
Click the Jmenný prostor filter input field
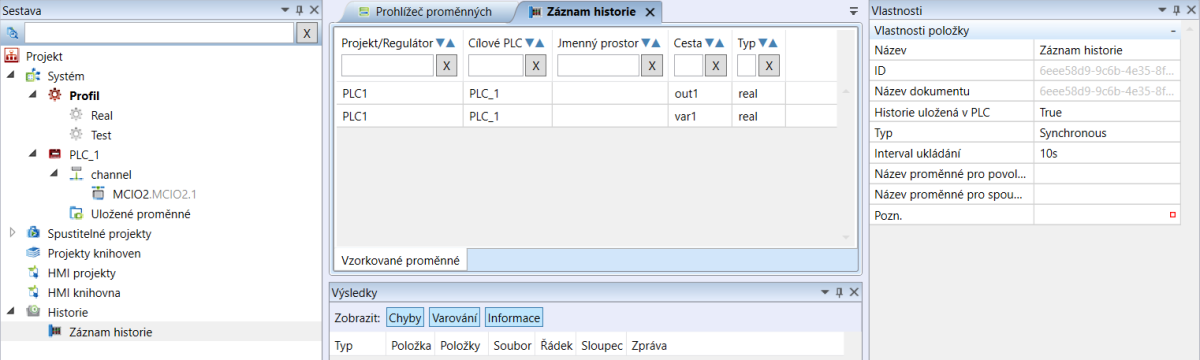pos(598,66)
